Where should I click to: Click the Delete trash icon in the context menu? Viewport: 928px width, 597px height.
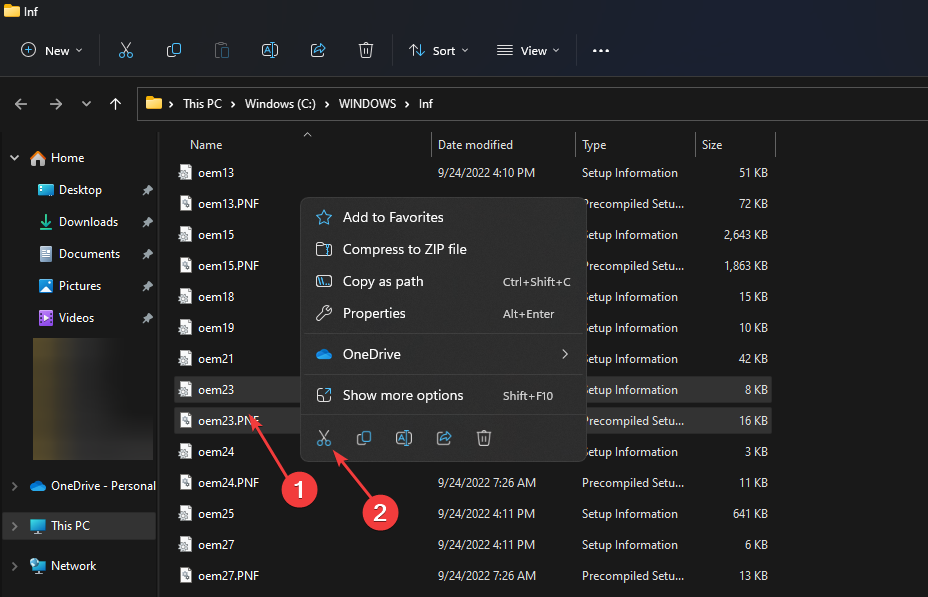click(x=484, y=438)
